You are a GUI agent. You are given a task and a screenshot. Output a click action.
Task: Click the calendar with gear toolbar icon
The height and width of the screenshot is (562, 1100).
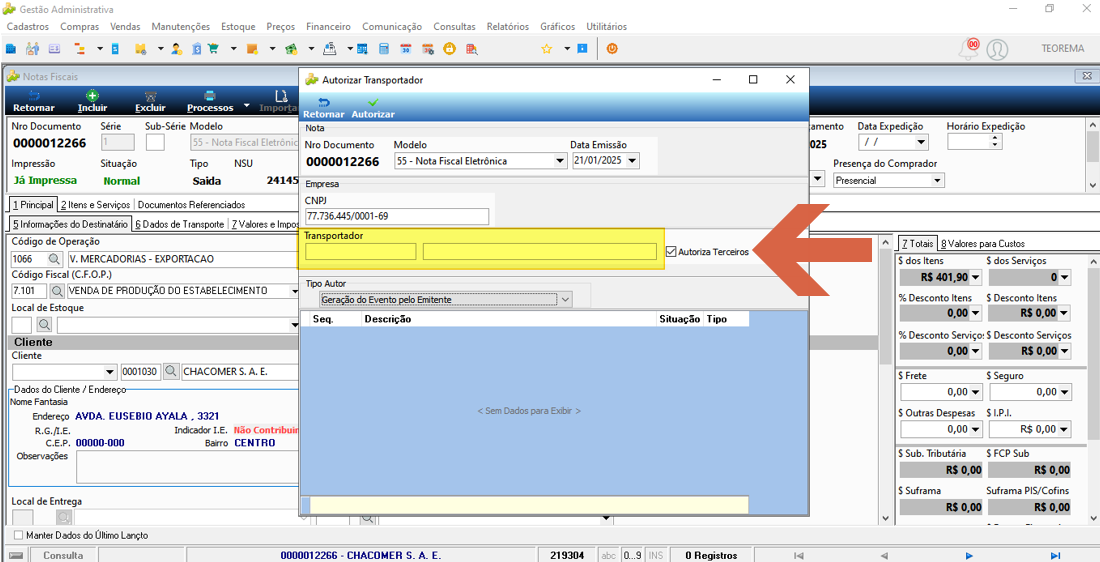click(x=427, y=49)
